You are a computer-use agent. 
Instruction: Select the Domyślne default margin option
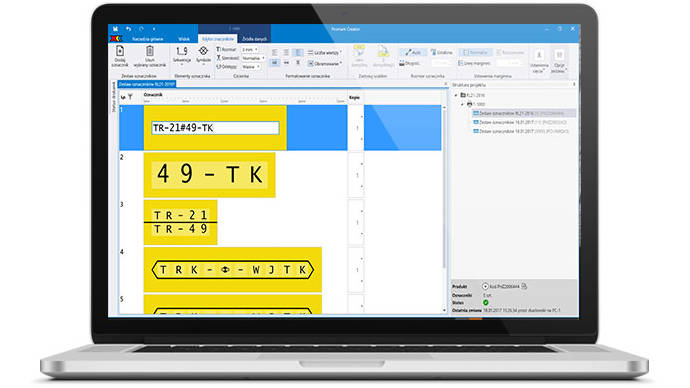coord(475,52)
